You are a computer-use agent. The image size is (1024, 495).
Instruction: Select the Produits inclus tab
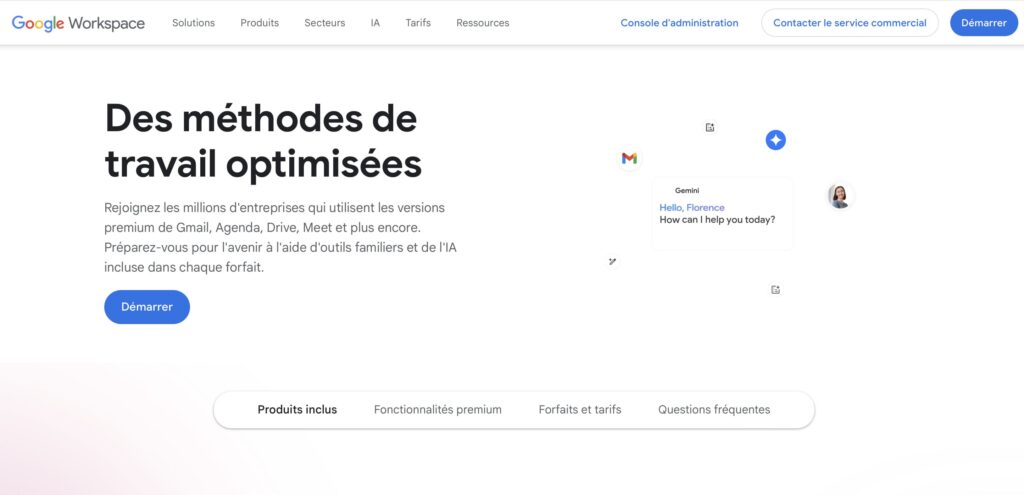click(x=297, y=410)
